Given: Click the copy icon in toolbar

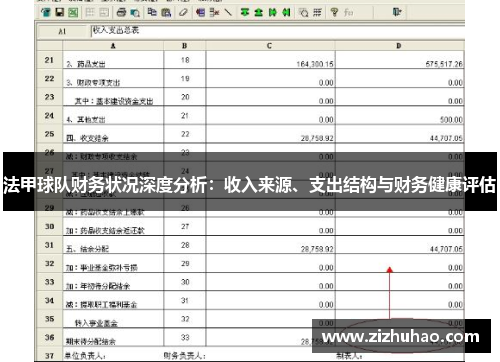Looking at the screenshot, I should (x=152, y=13).
